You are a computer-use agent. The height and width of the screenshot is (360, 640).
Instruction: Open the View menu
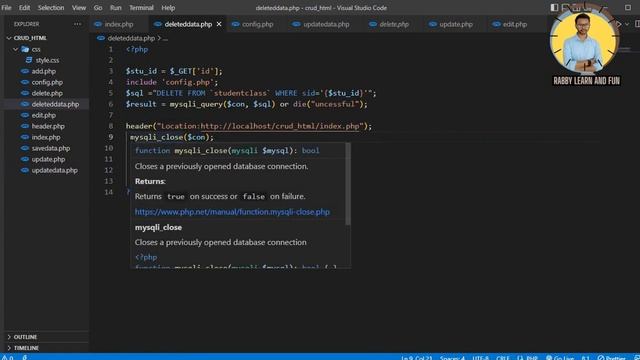(x=79, y=8)
